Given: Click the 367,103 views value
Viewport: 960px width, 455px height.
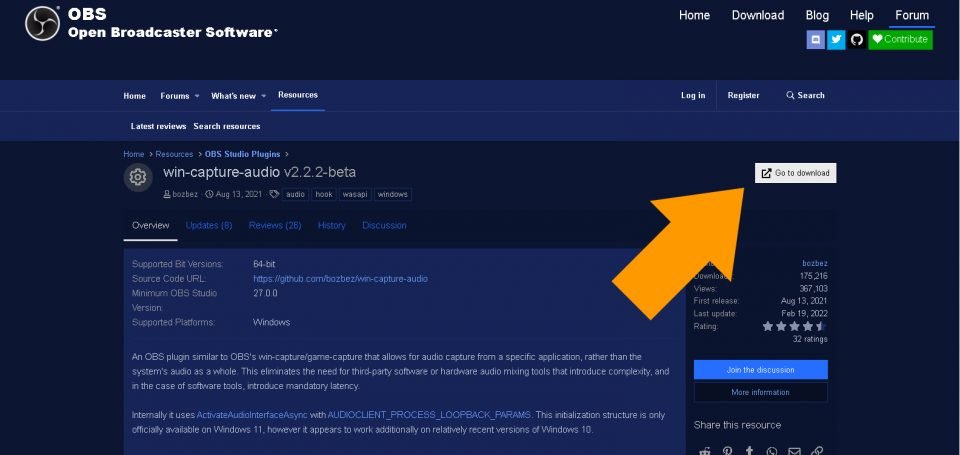Looking at the screenshot, I should 814,288.
